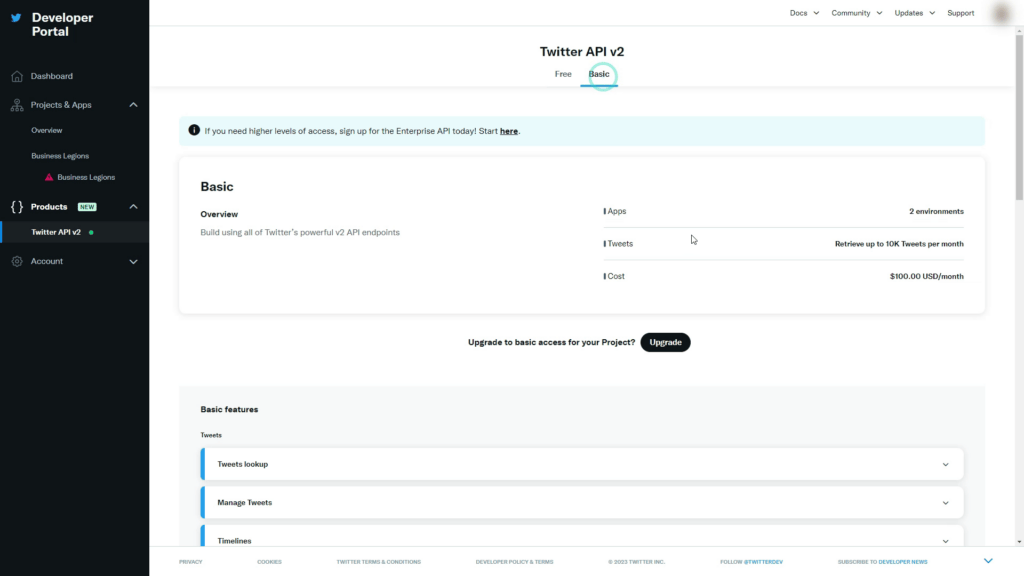
Task: Expand the Account section in the sidebar
Action: (x=133, y=261)
